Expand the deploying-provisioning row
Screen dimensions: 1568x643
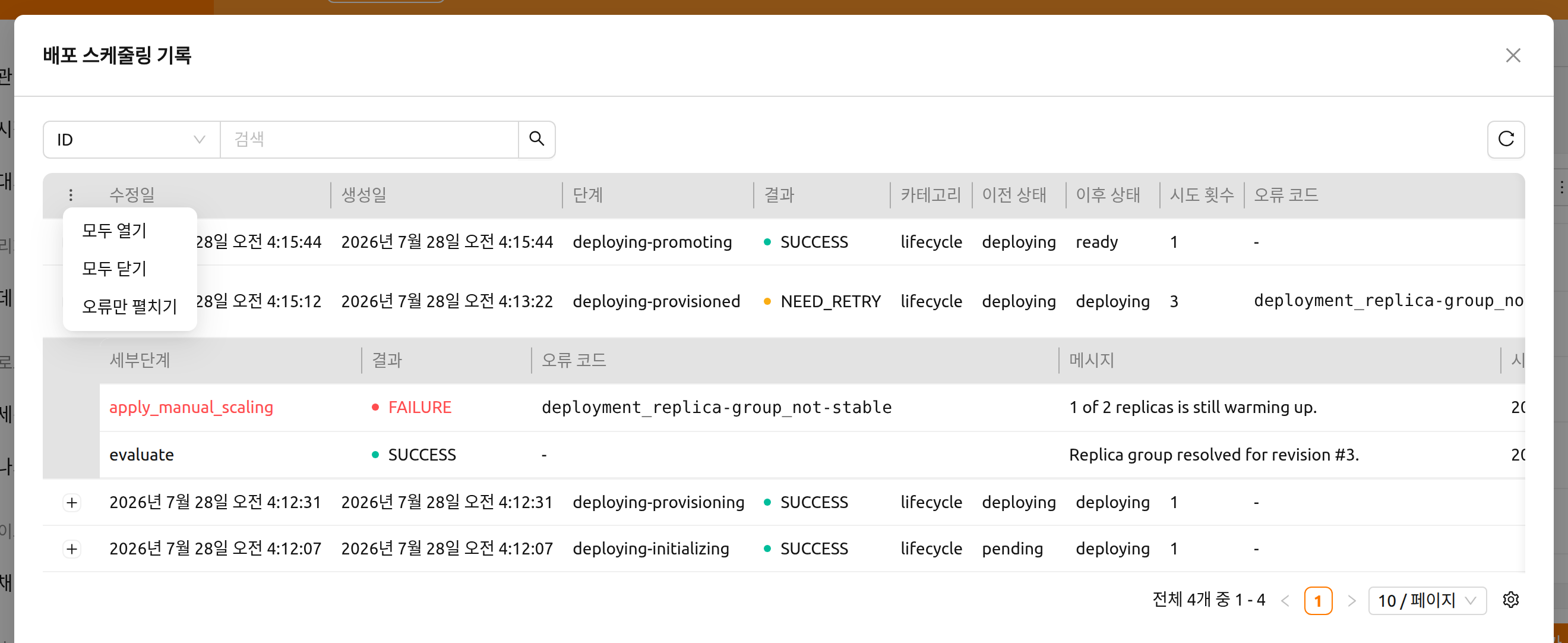point(72,502)
